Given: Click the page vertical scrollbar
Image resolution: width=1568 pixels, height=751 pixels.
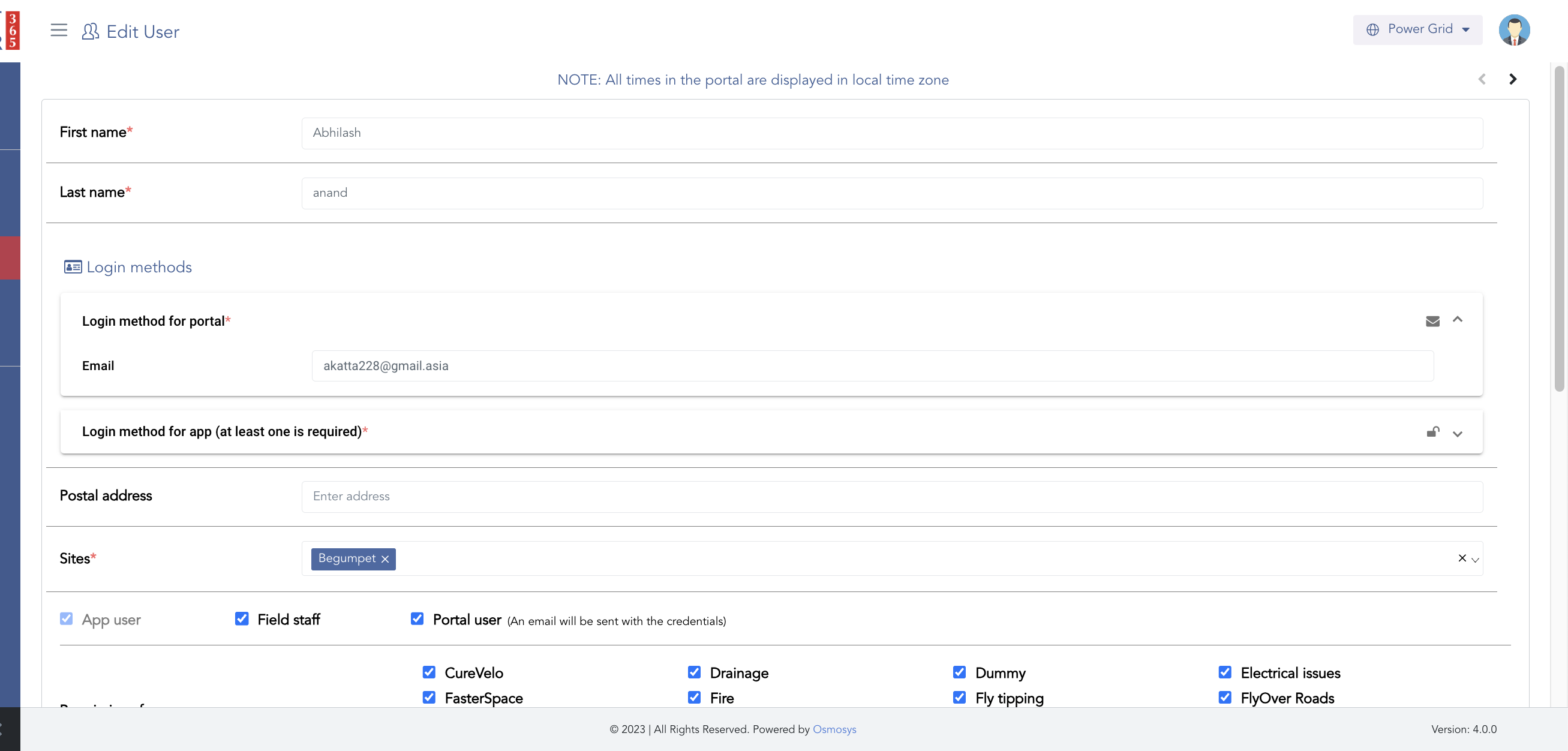Looking at the screenshot, I should point(1558,228).
